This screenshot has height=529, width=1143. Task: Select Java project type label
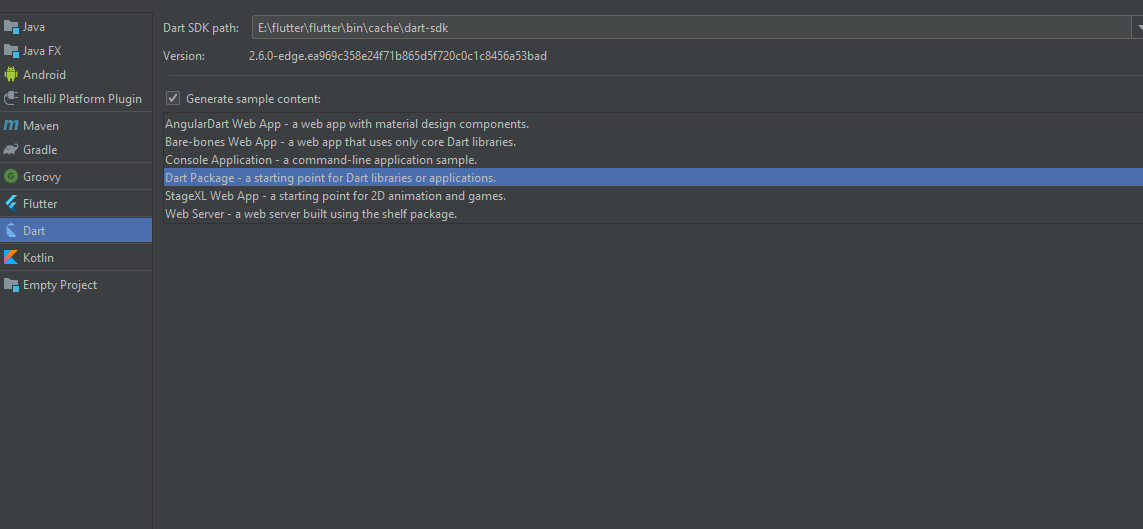(34, 27)
